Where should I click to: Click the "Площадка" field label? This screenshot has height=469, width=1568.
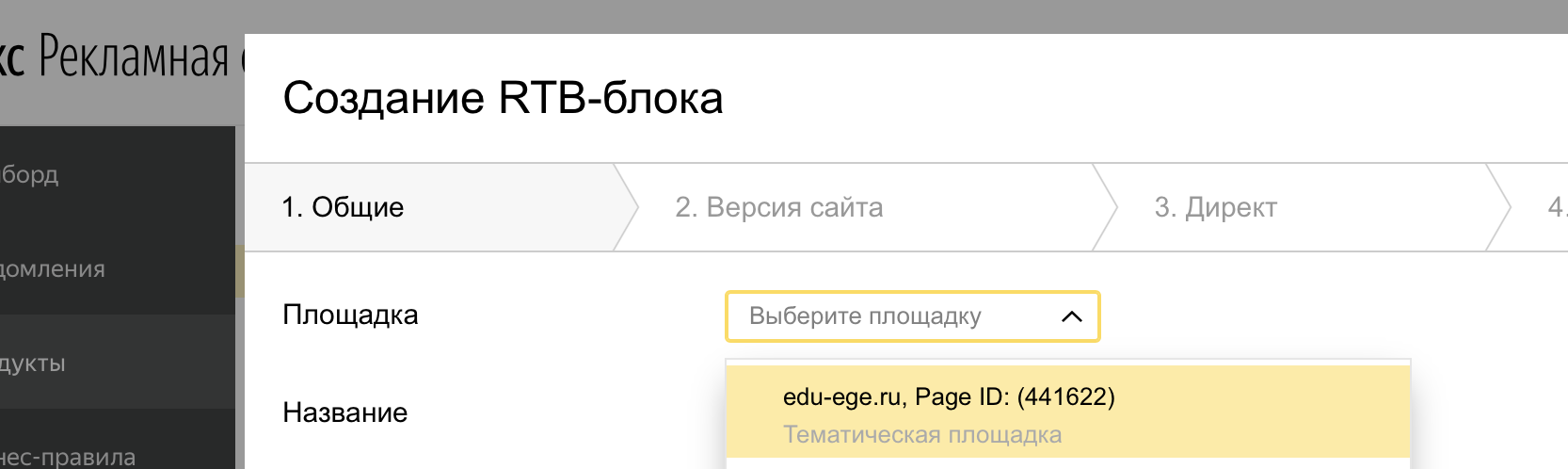pos(350,315)
